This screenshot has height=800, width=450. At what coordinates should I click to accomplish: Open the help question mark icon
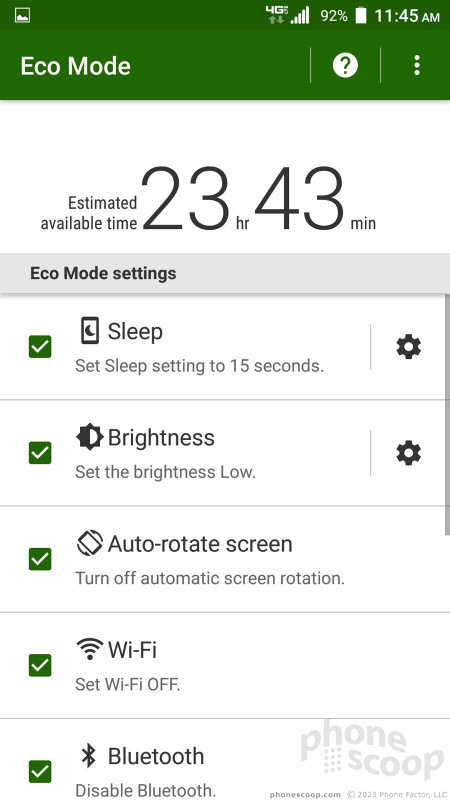345,65
